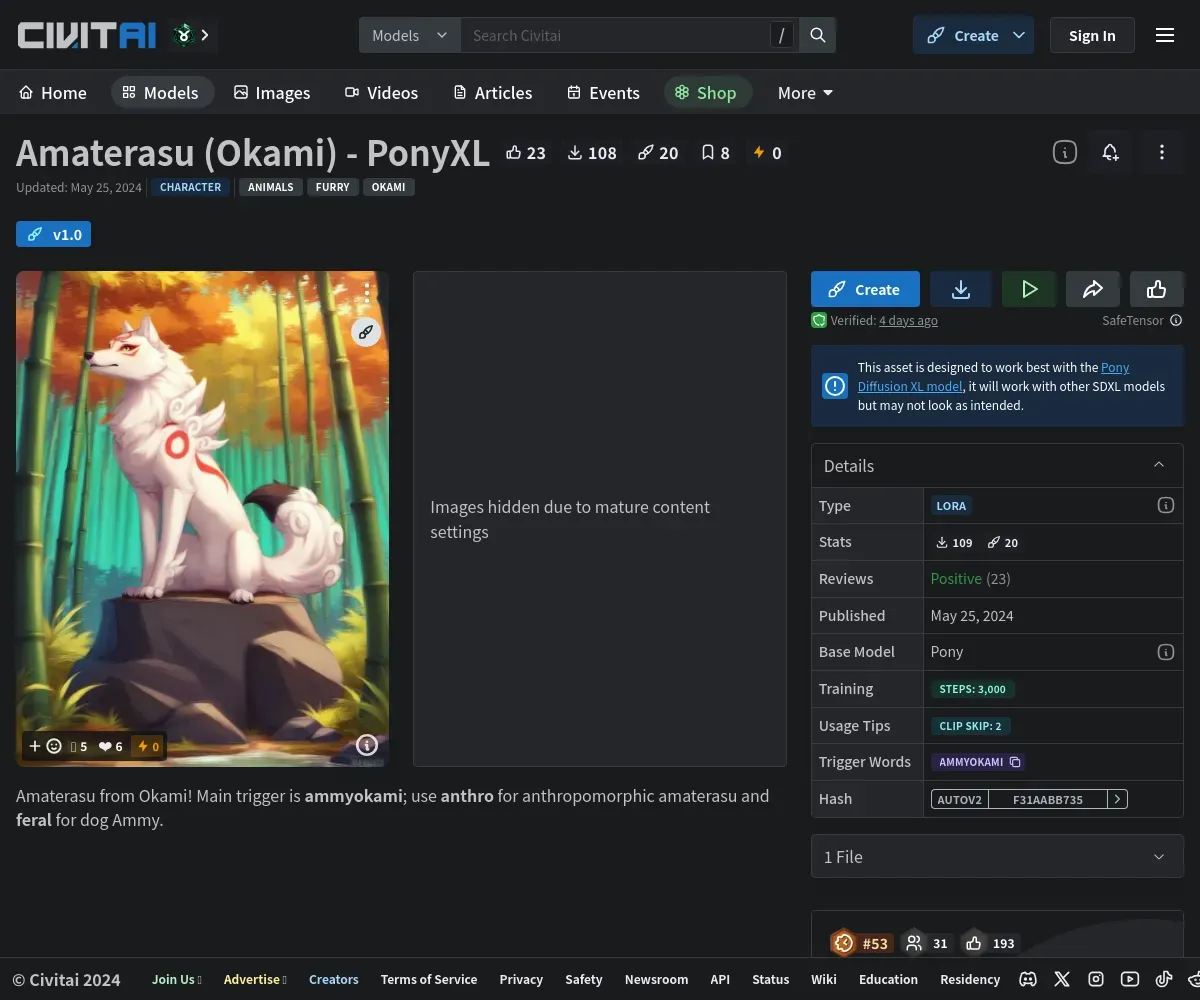Select the v1.0 version button

tap(54, 234)
